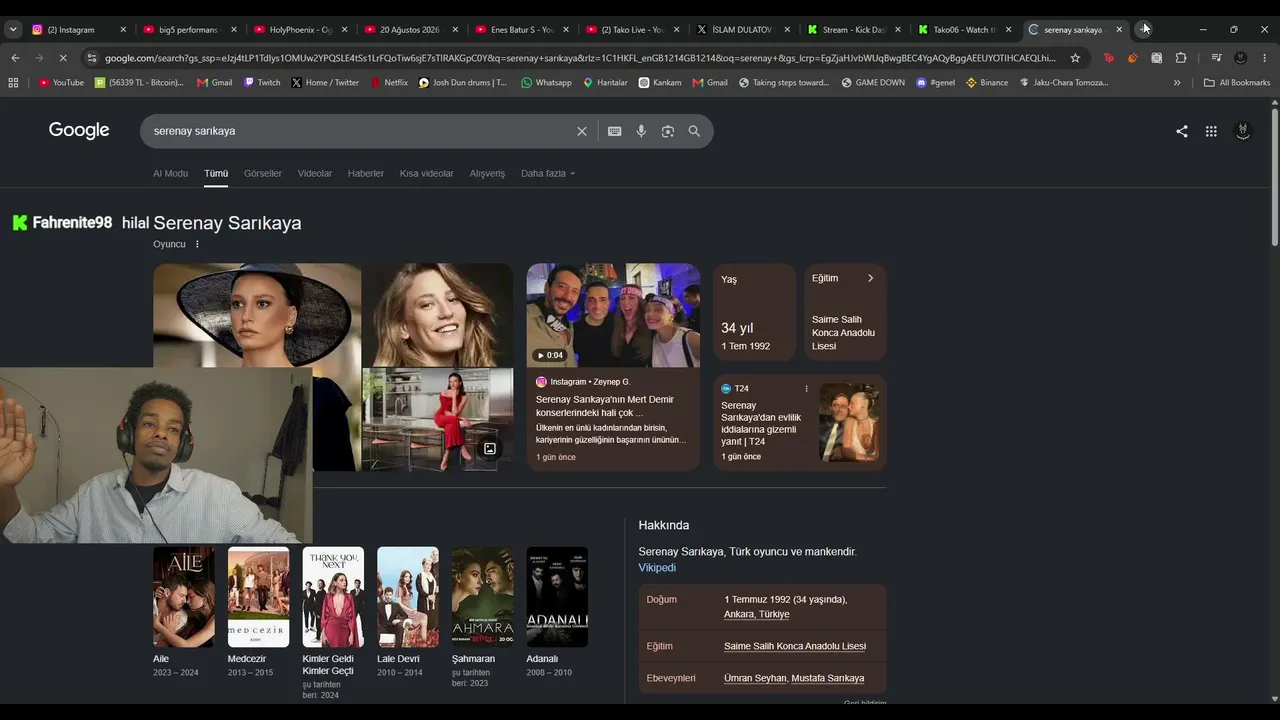Image resolution: width=1280 pixels, height=720 pixels.
Task: Switch to the Alışveriş tab
Action: click(487, 174)
